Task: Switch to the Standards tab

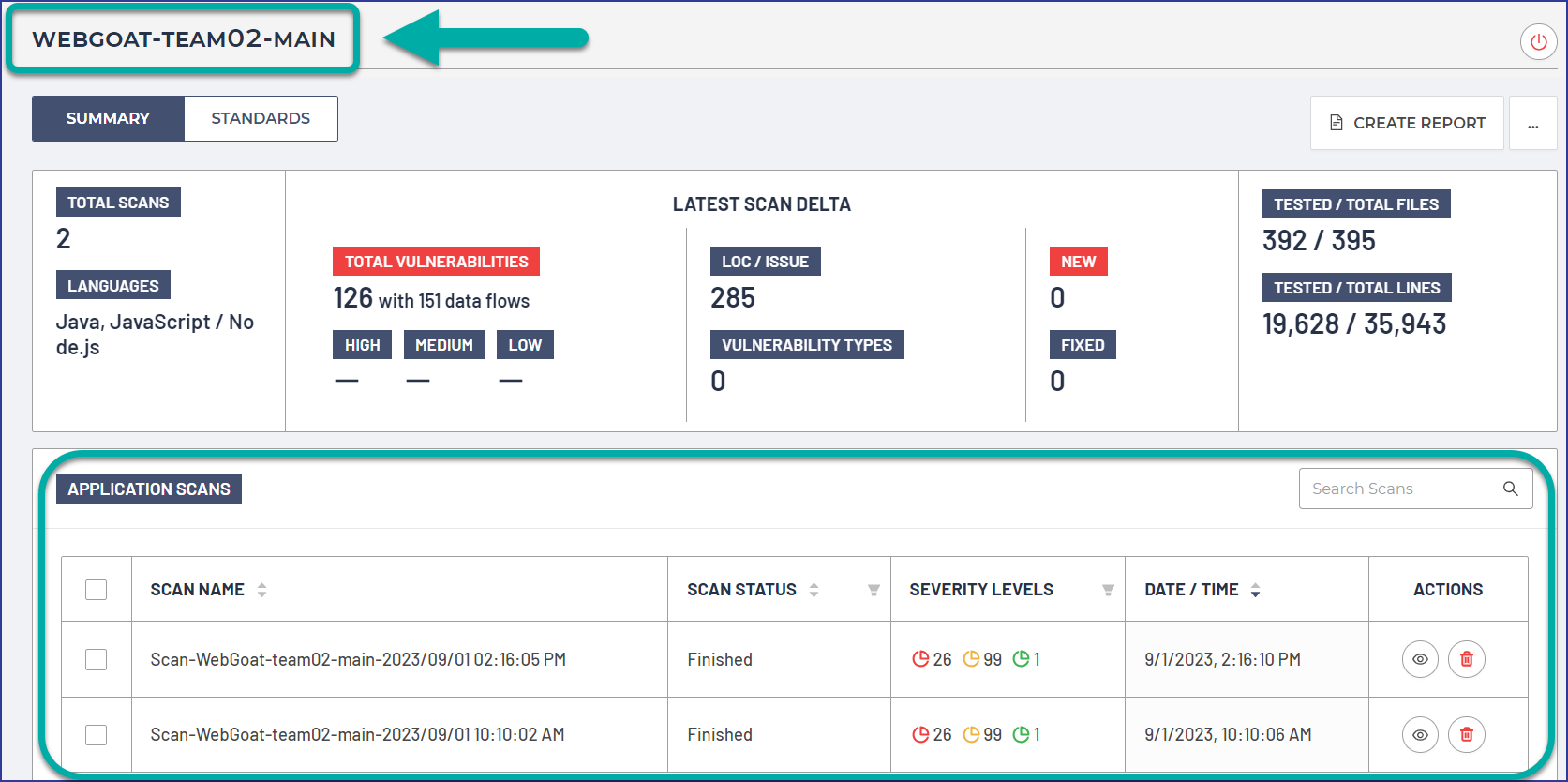Action: tap(261, 118)
